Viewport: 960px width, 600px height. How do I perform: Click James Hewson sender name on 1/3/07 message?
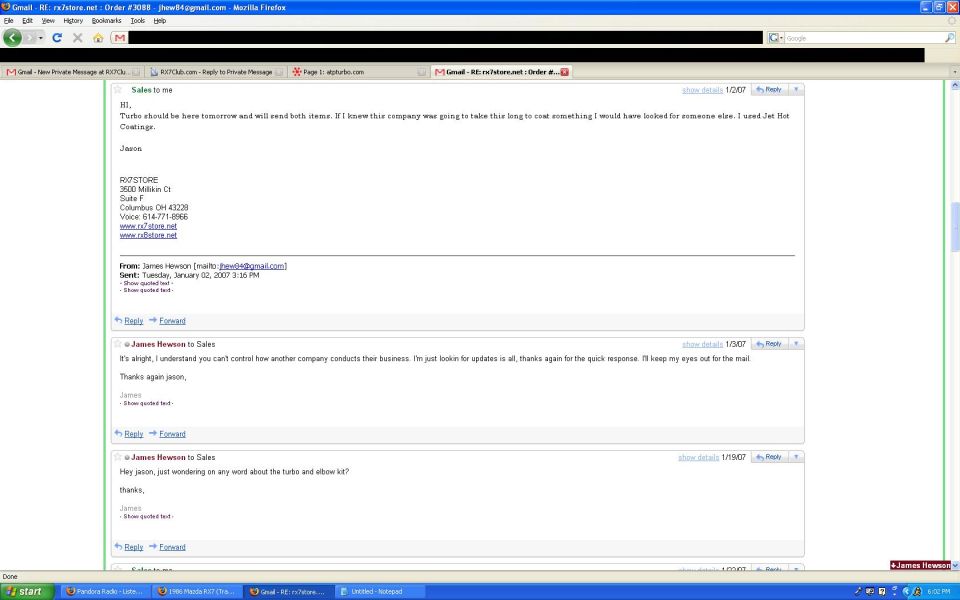pos(158,344)
